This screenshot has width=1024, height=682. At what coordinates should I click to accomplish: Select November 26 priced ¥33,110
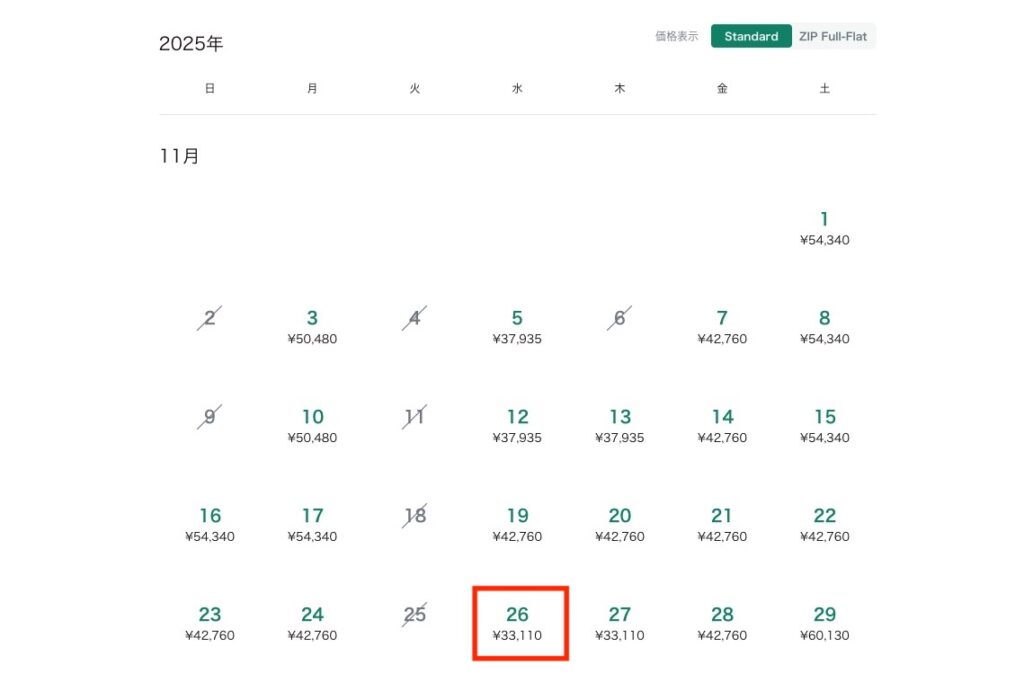tap(517, 623)
